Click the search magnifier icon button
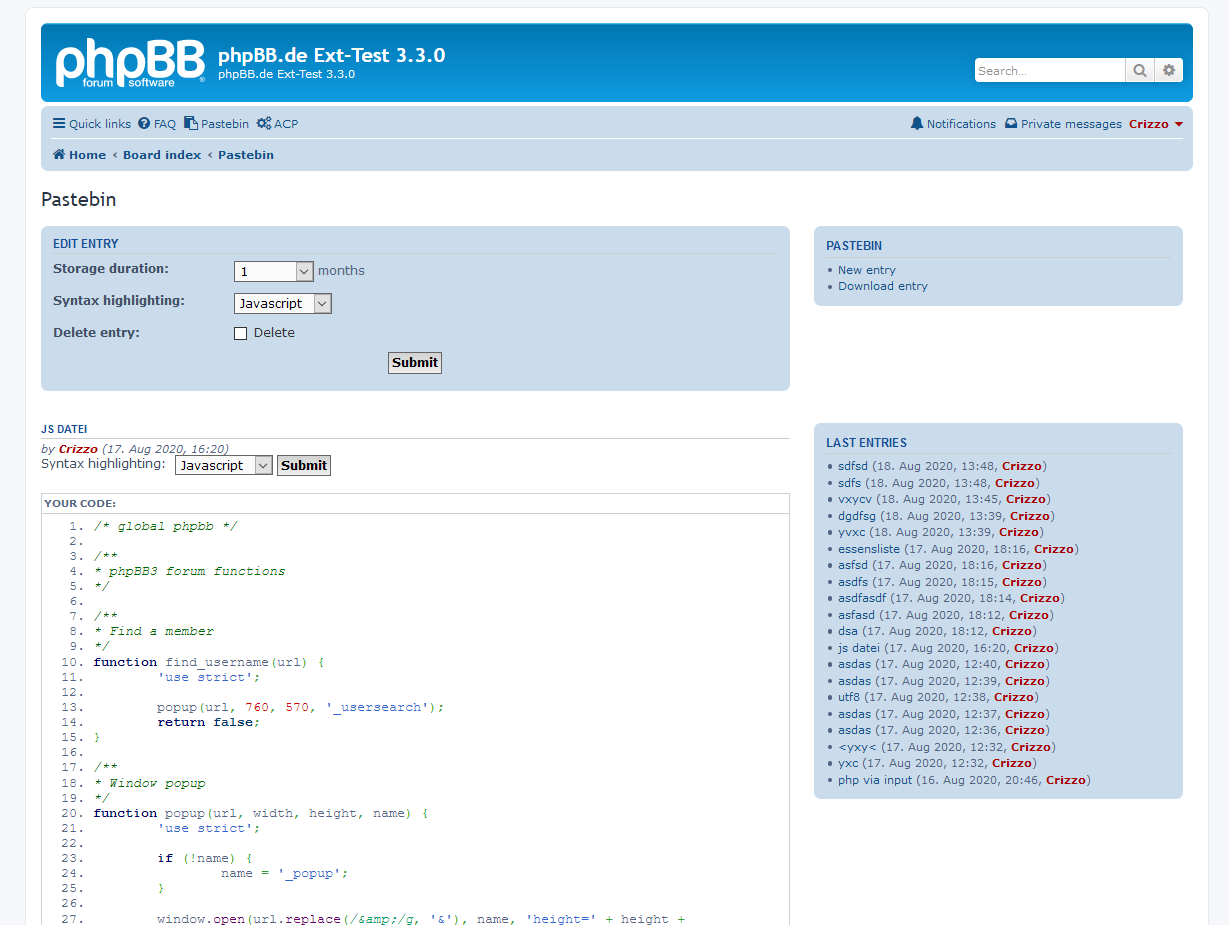 point(1139,70)
